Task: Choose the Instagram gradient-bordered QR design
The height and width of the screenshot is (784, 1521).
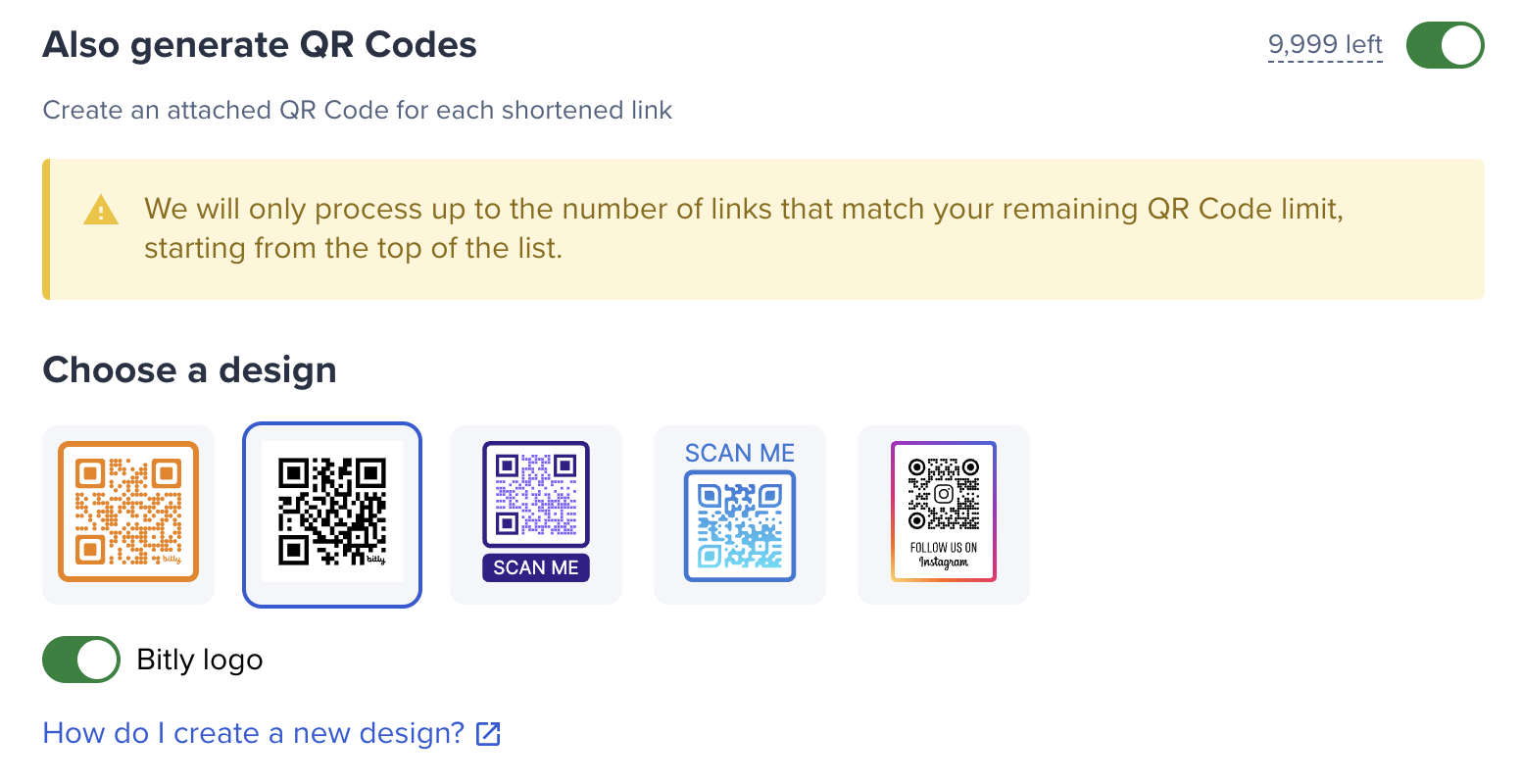Action: pyautogui.click(x=944, y=514)
